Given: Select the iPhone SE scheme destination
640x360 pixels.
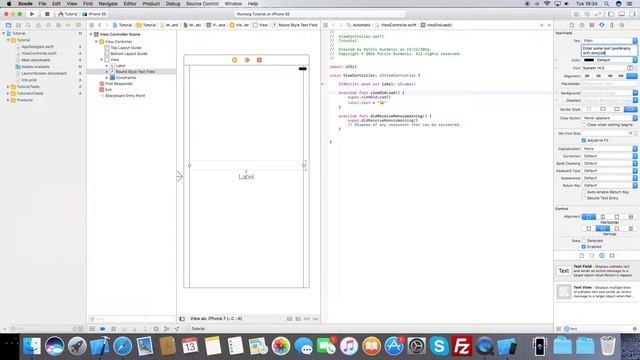Looking at the screenshot, I should (95, 14).
